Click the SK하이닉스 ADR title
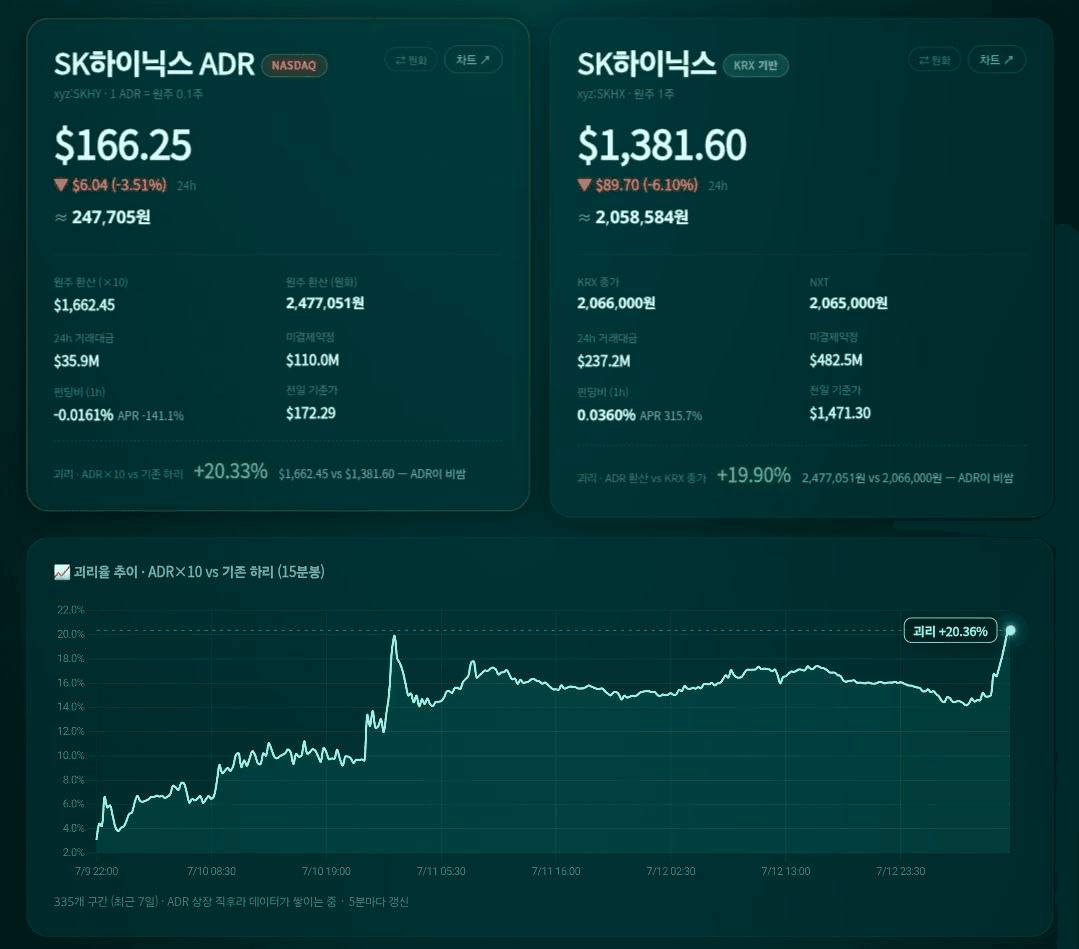 coord(154,64)
